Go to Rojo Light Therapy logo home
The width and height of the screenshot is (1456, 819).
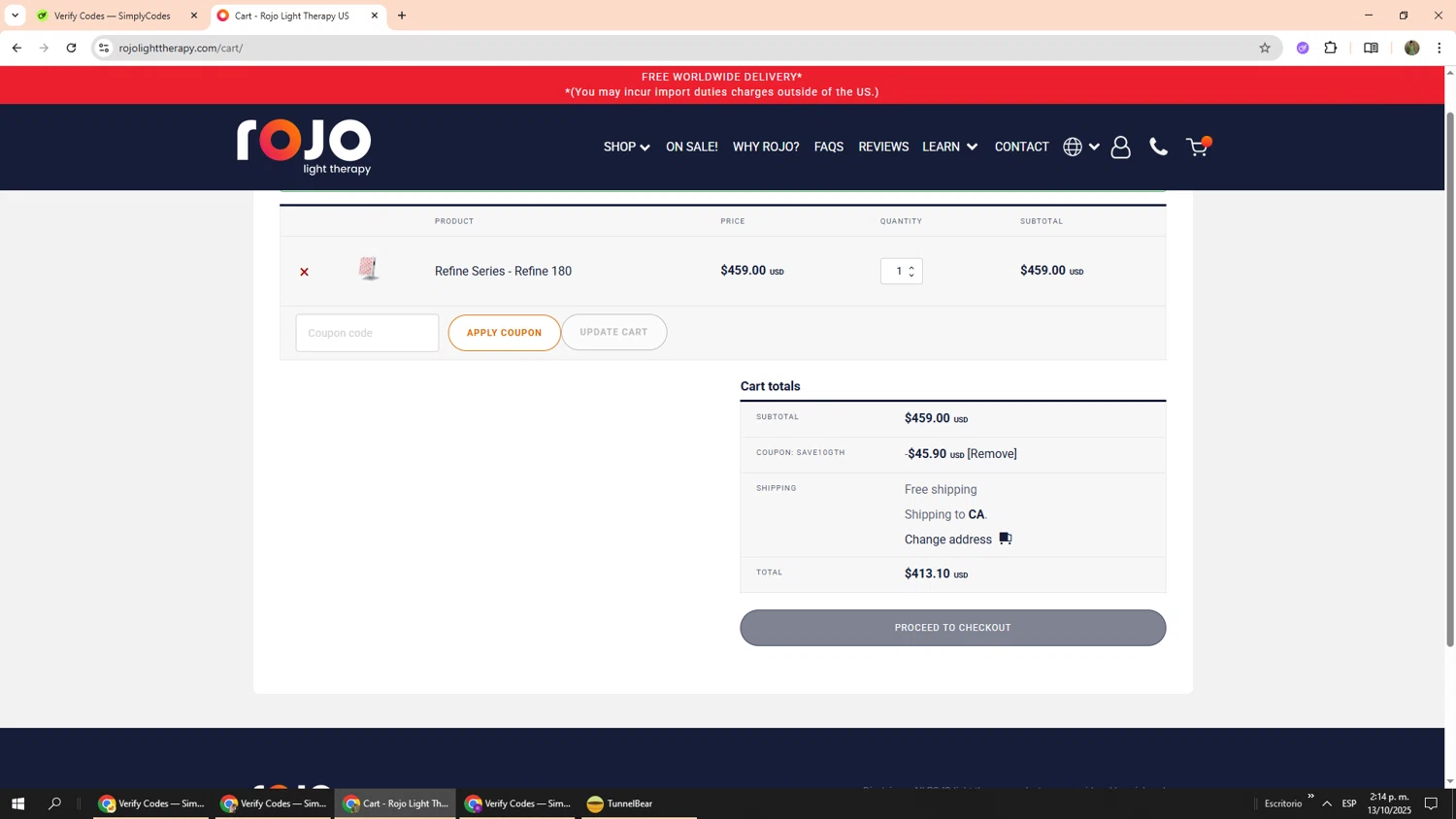[x=304, y=147]
